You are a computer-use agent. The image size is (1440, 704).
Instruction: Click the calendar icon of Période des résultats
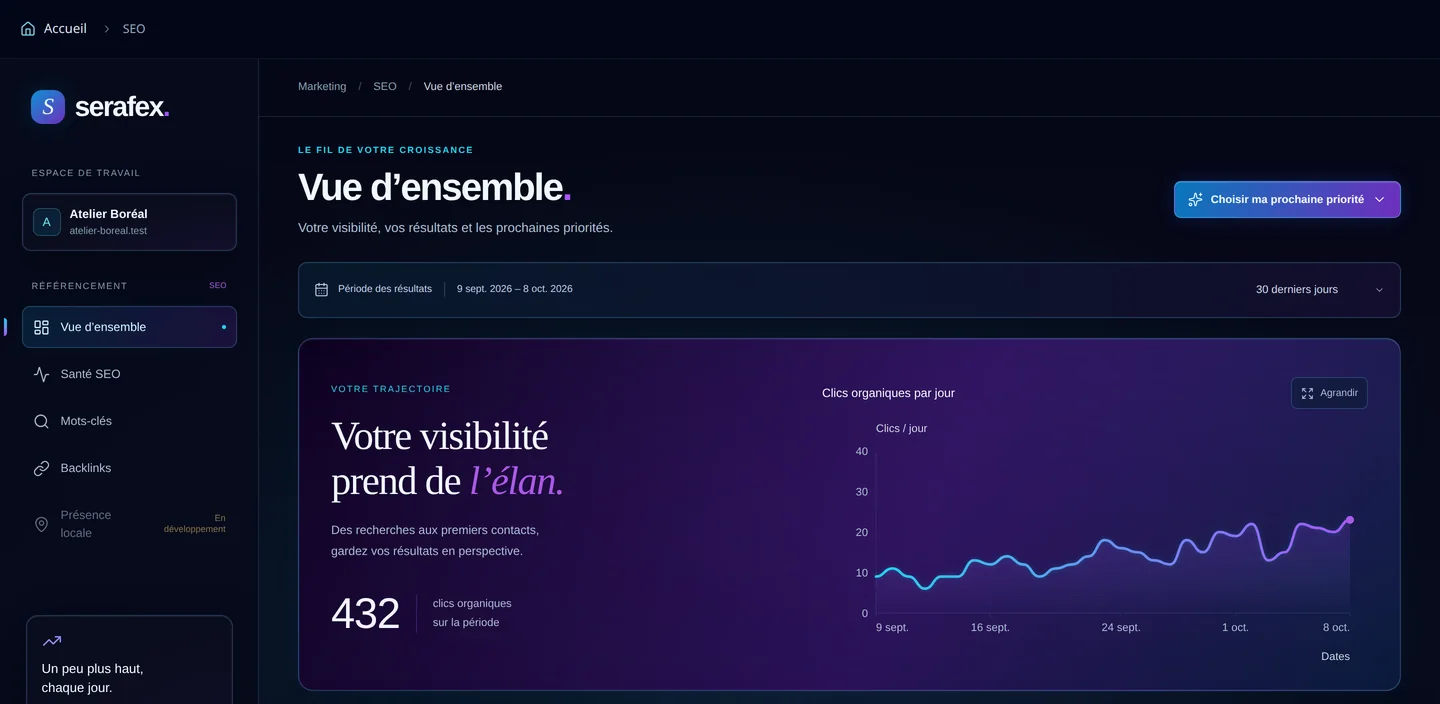click(322, 290)
